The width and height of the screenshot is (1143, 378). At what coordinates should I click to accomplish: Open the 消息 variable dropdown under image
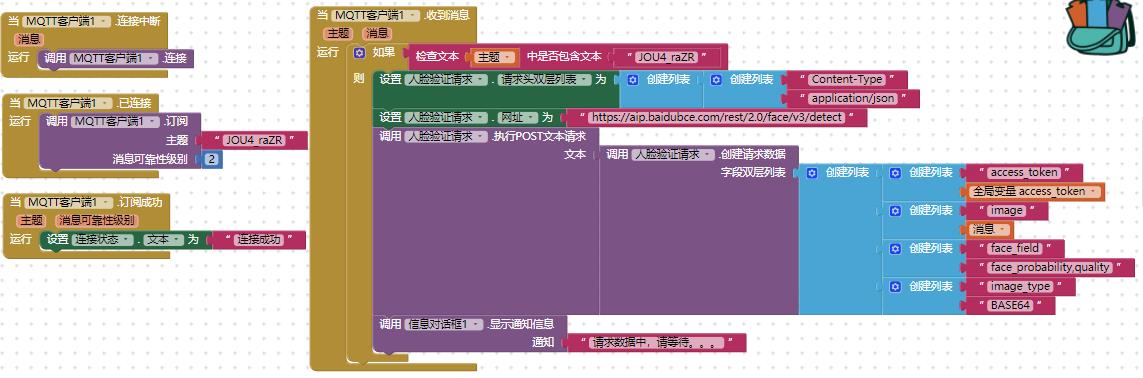click(x=990, y=229)
